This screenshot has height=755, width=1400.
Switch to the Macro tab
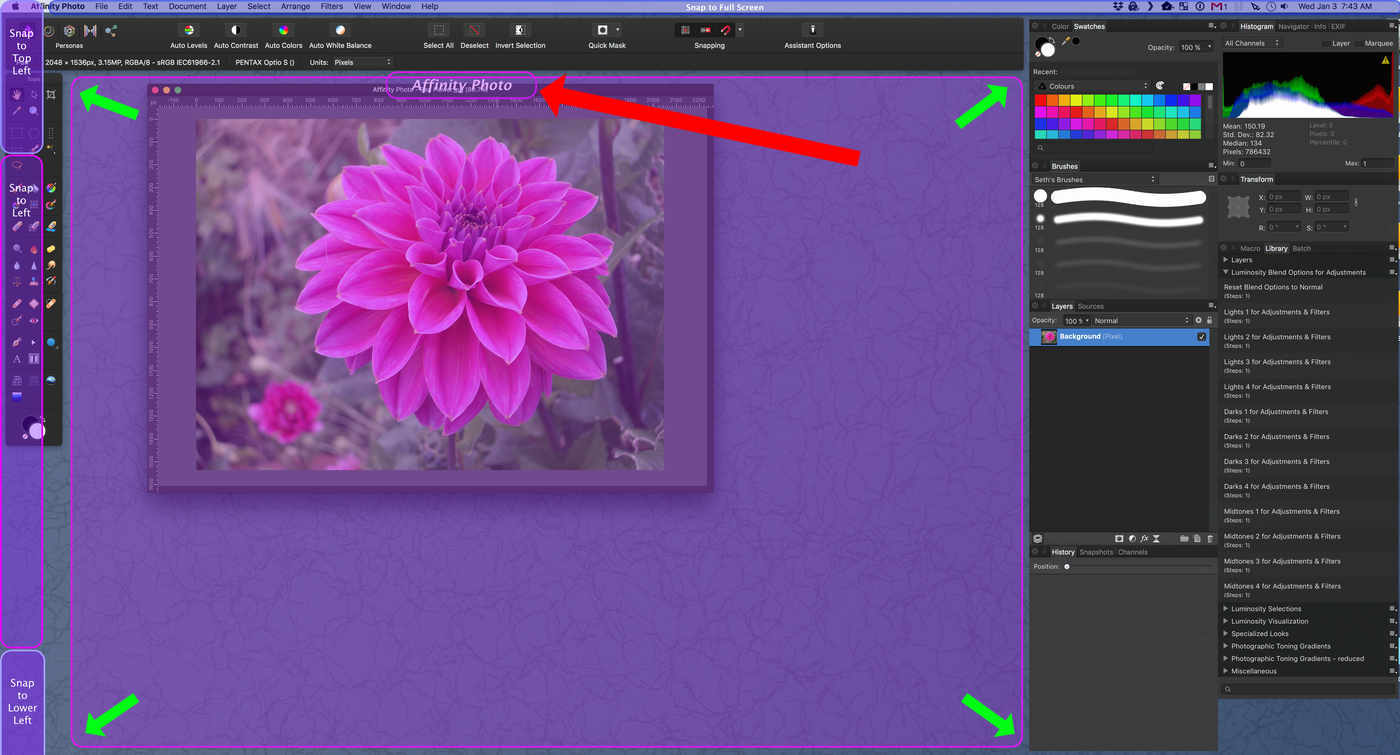(x=1250, y=248)
